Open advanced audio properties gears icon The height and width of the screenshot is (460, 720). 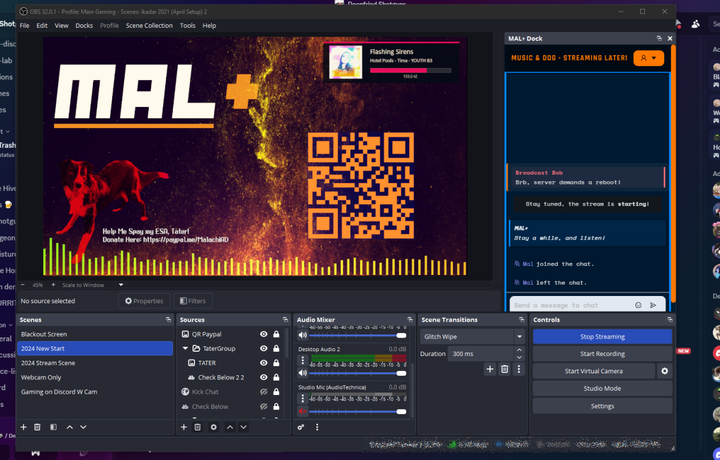click(301, 427)
